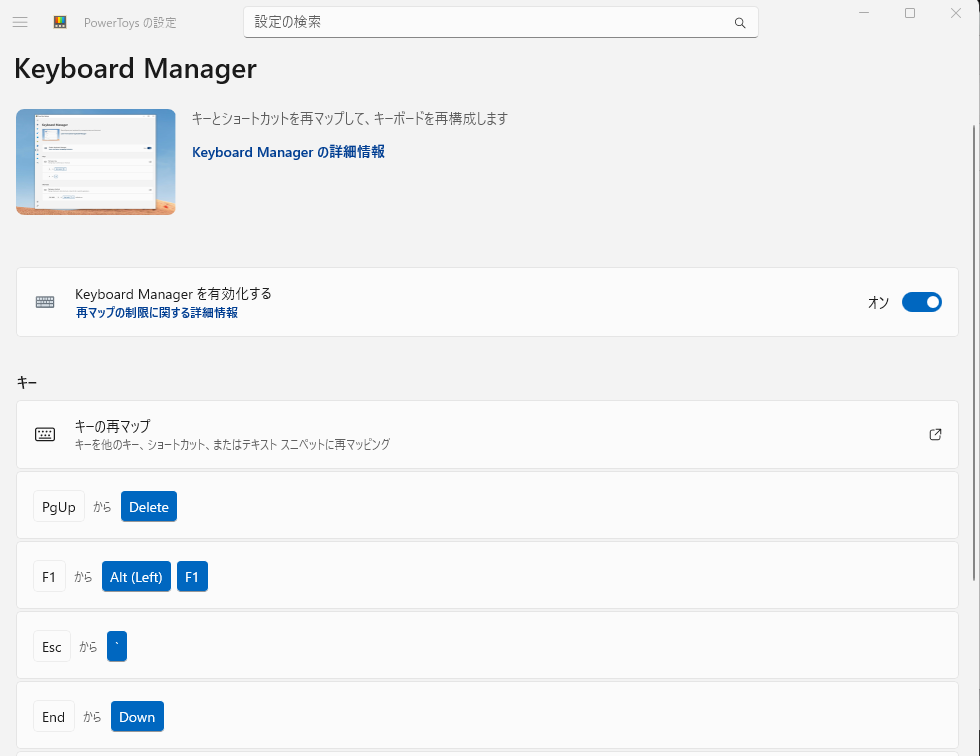Click the keyboard icon beside the enable setting
Image resolution: width=980 pixels, height=756 pixels.
click(45, 302)
